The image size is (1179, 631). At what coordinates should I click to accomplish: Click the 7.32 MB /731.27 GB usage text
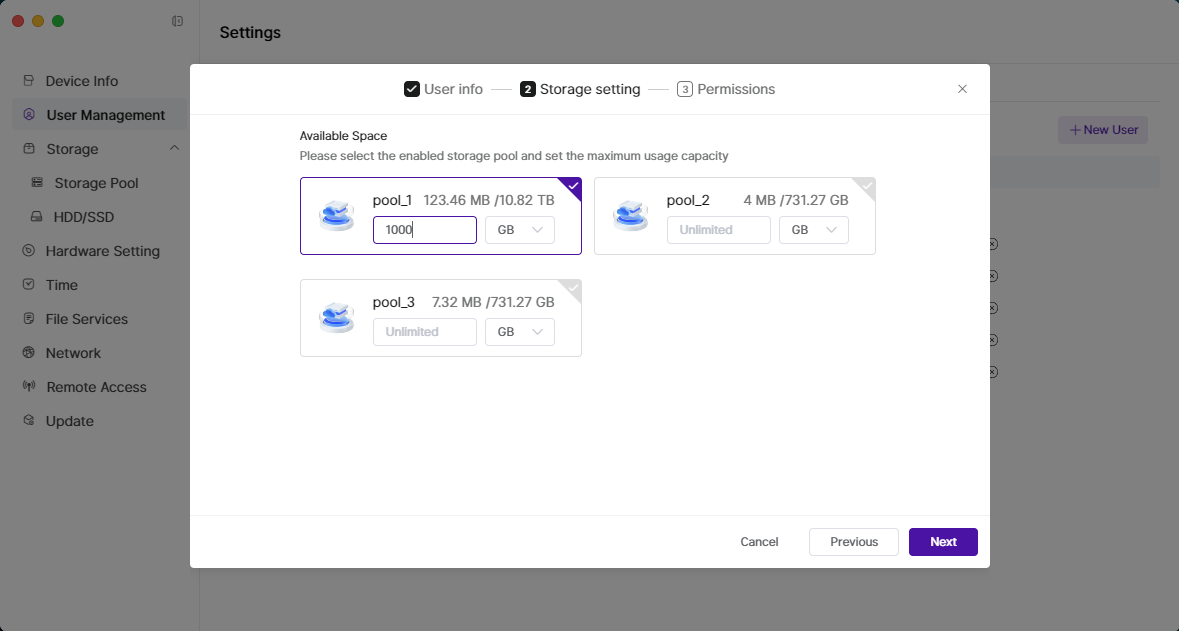coord(493,302)
